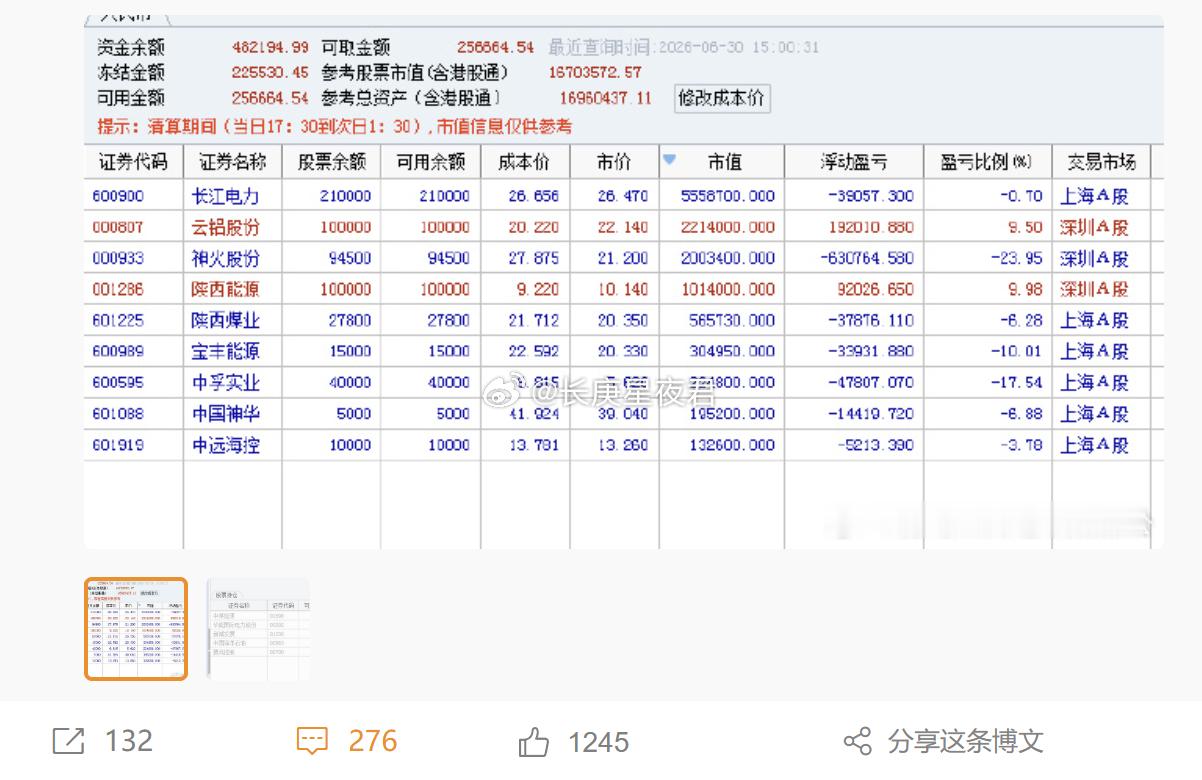1202x780 pixels.
Task: Like the post via thumbs-up icon
Action: coord(534,741)
